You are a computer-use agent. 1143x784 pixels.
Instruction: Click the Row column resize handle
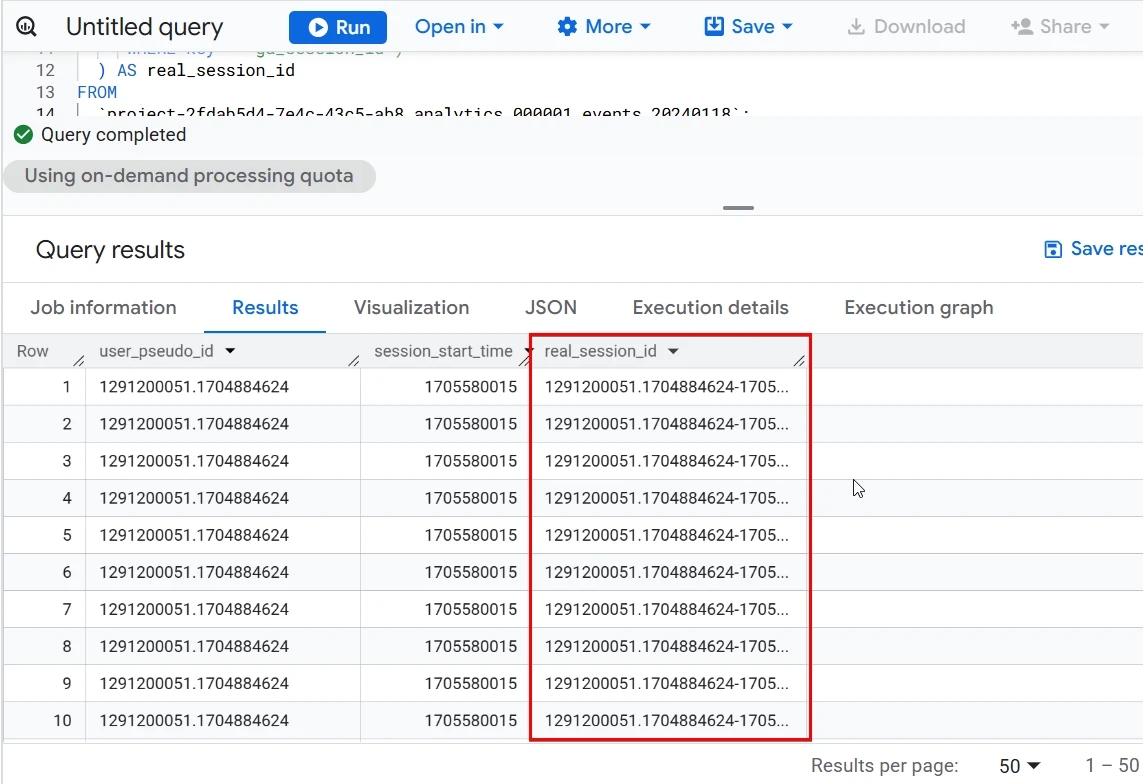(79, 360)
